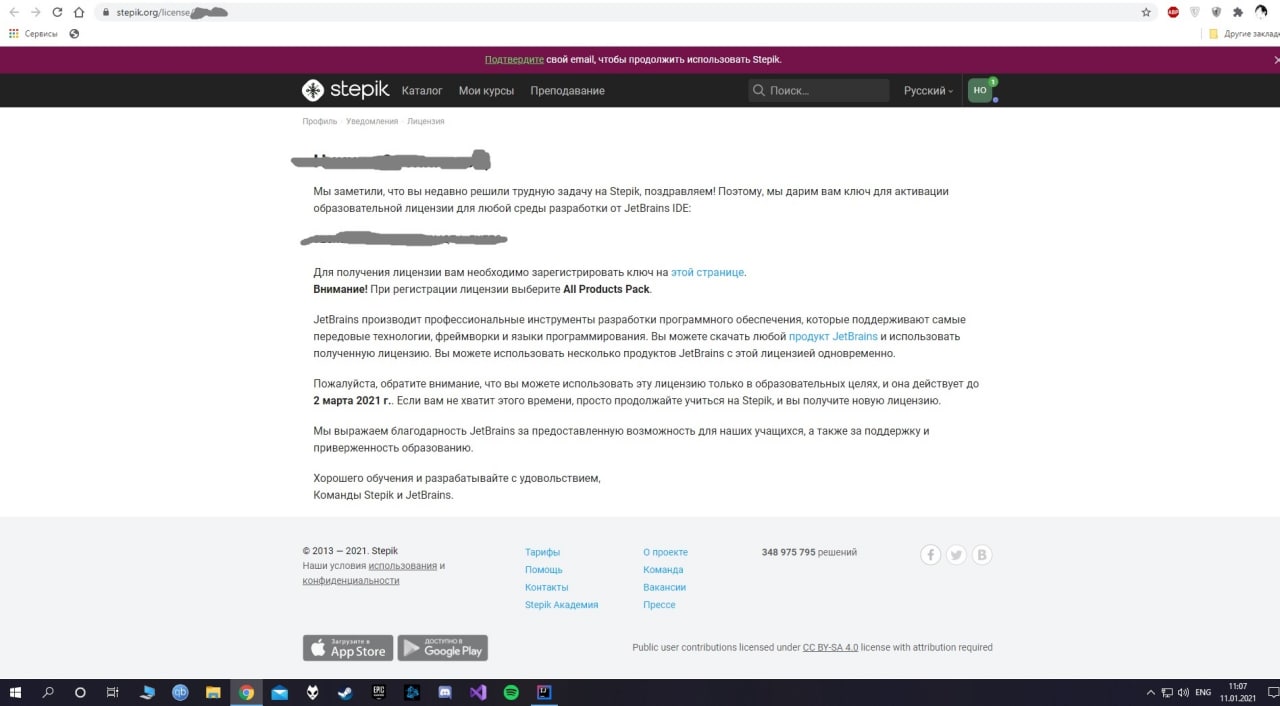Launch Steam from the taskbar

(345, 692)
